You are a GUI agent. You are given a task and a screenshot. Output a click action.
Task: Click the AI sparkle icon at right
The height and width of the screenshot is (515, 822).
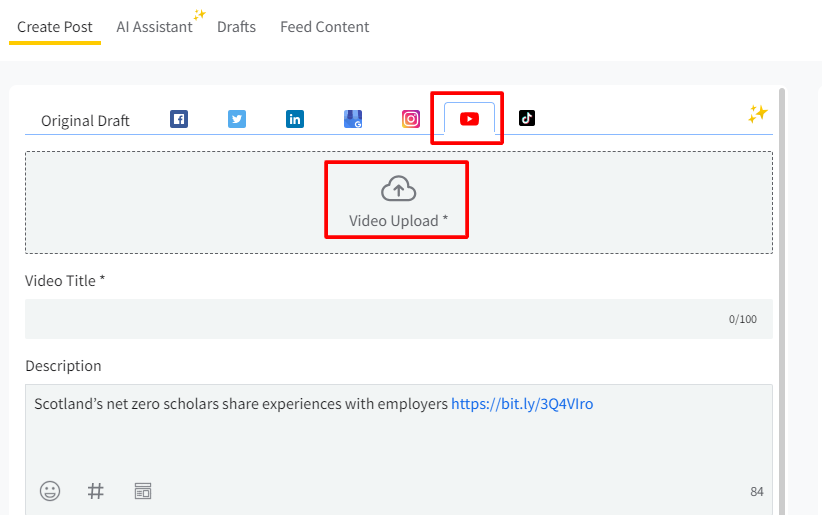tap(757, 115)
